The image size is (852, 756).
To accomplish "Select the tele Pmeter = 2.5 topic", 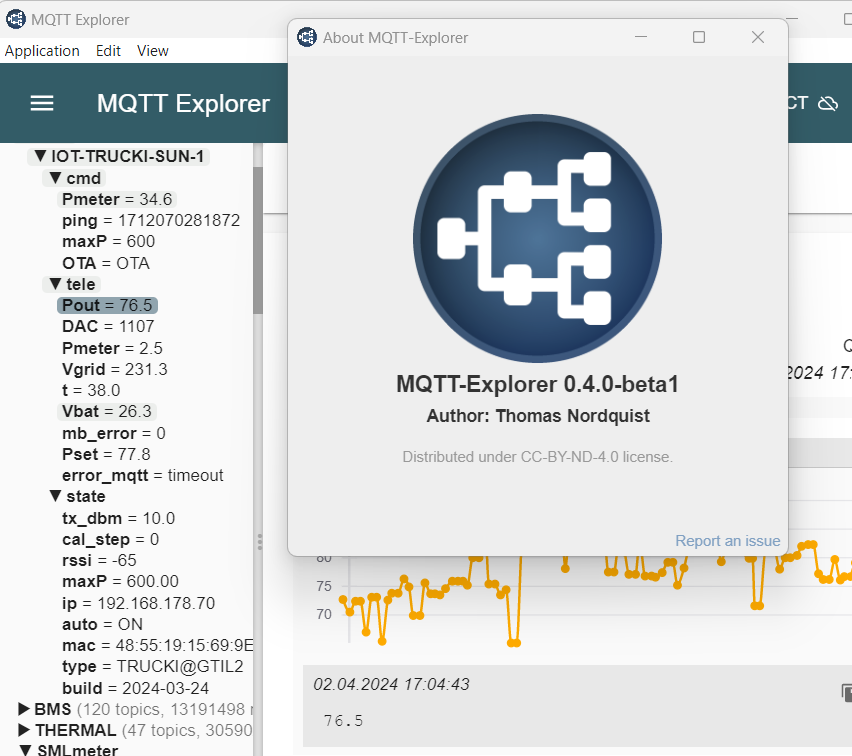I will coord(112,348).
